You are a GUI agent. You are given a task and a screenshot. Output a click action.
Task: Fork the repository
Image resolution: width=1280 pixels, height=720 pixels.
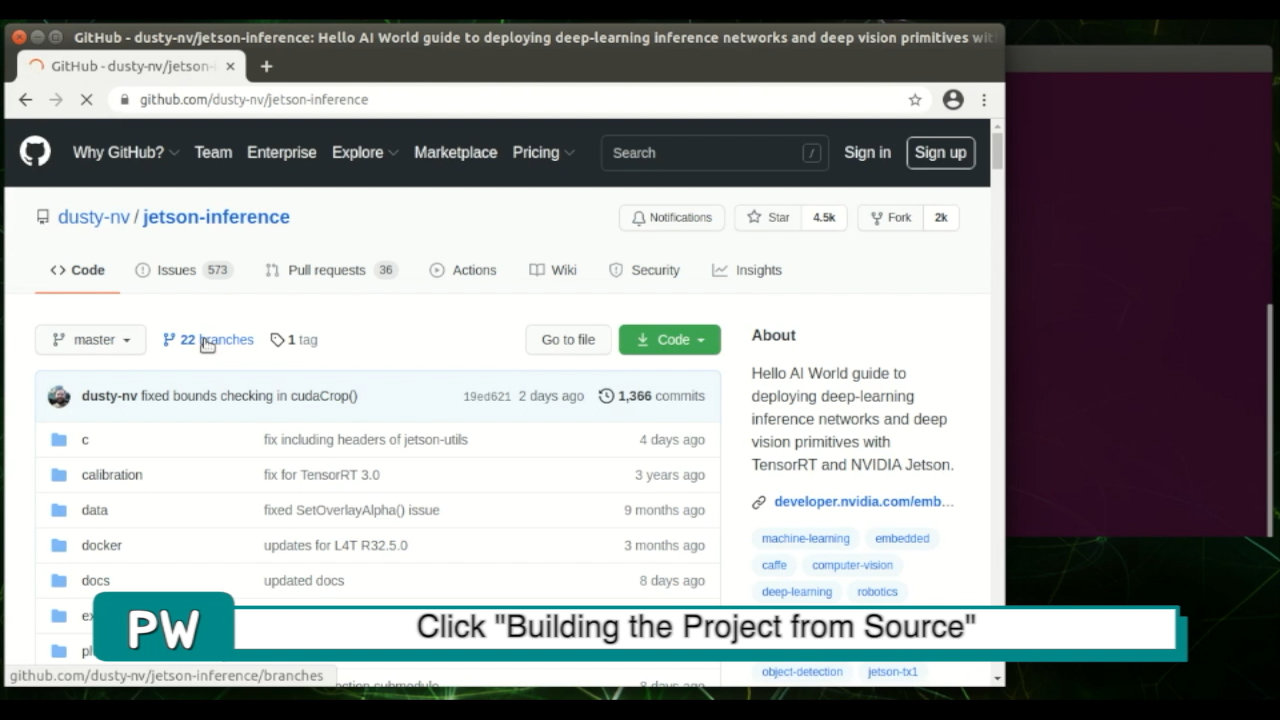click(x=891, y=217)
